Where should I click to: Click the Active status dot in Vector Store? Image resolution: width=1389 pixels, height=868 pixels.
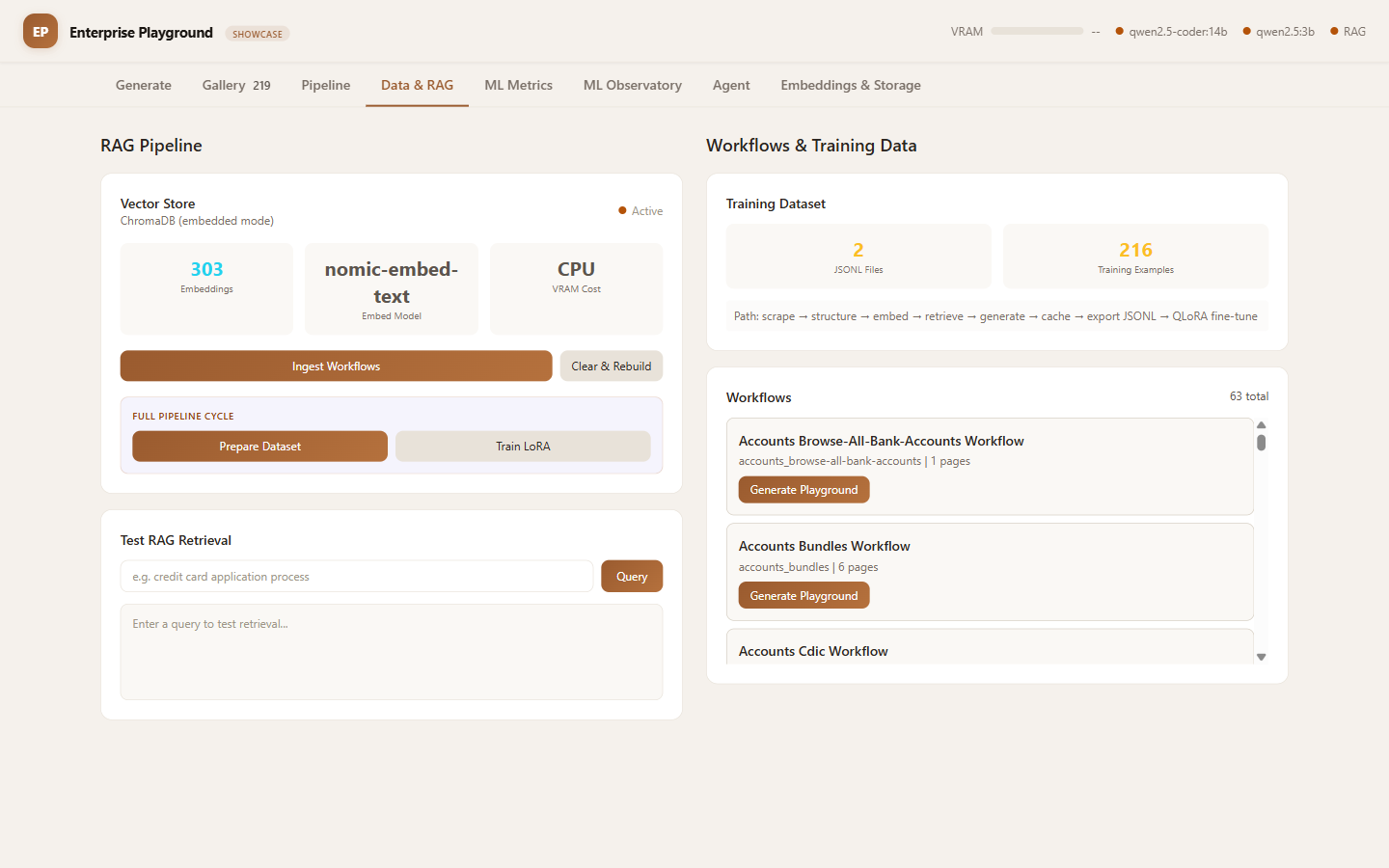(x=622, y=210)
